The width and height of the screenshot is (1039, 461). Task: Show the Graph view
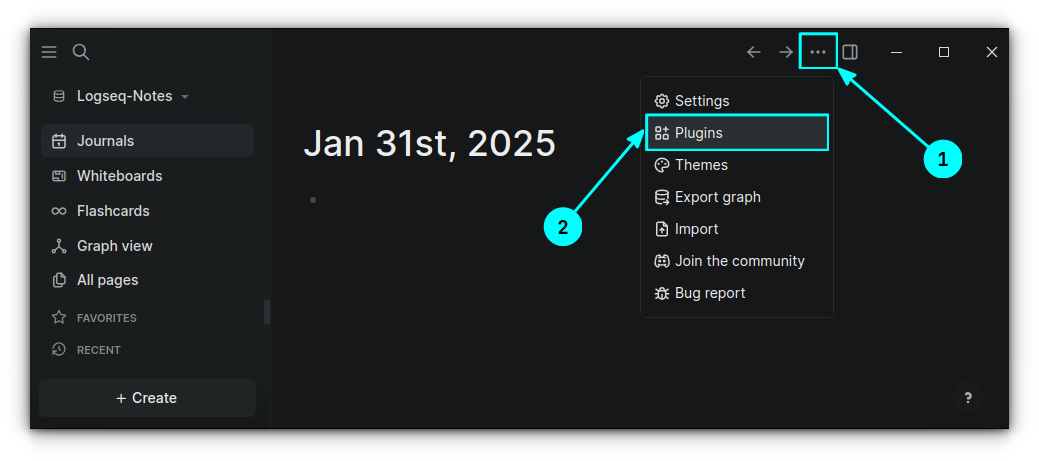[114, 246]
